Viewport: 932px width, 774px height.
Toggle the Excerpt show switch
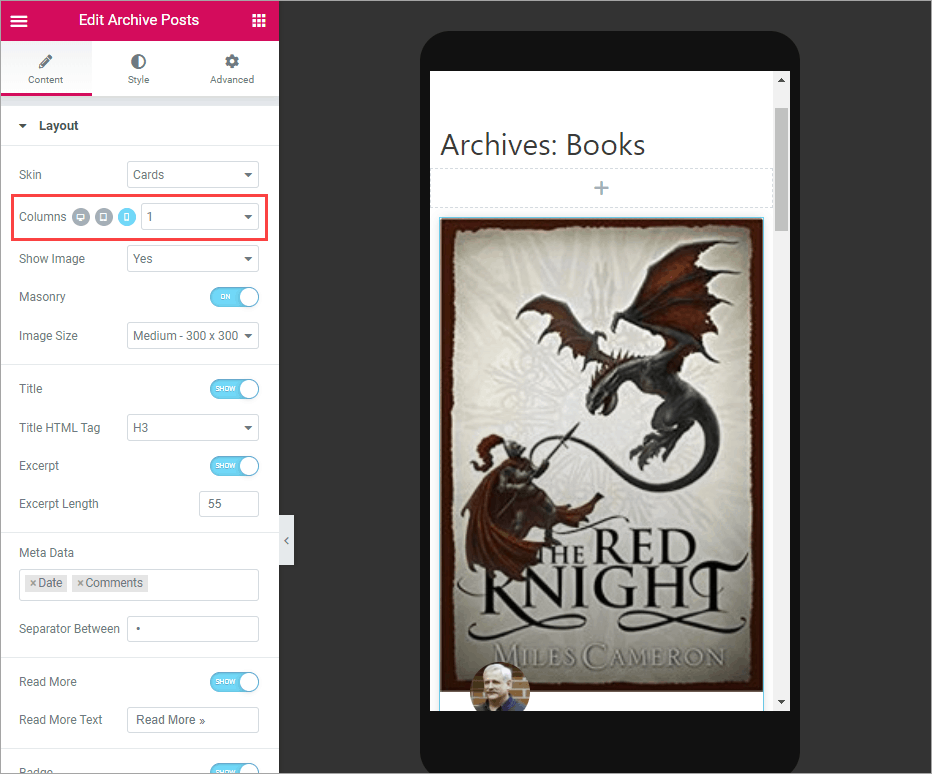click(x=234, y=465)
